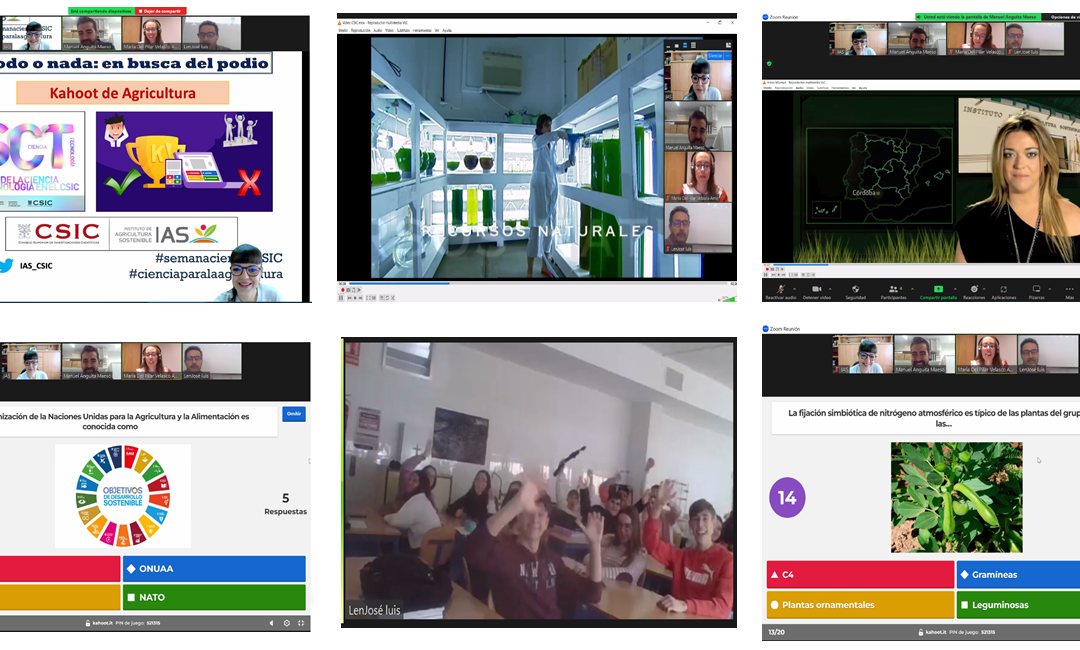Choose the Leguminosas answer
This screenshot has height=650, width=1080.
(1018, 605)
